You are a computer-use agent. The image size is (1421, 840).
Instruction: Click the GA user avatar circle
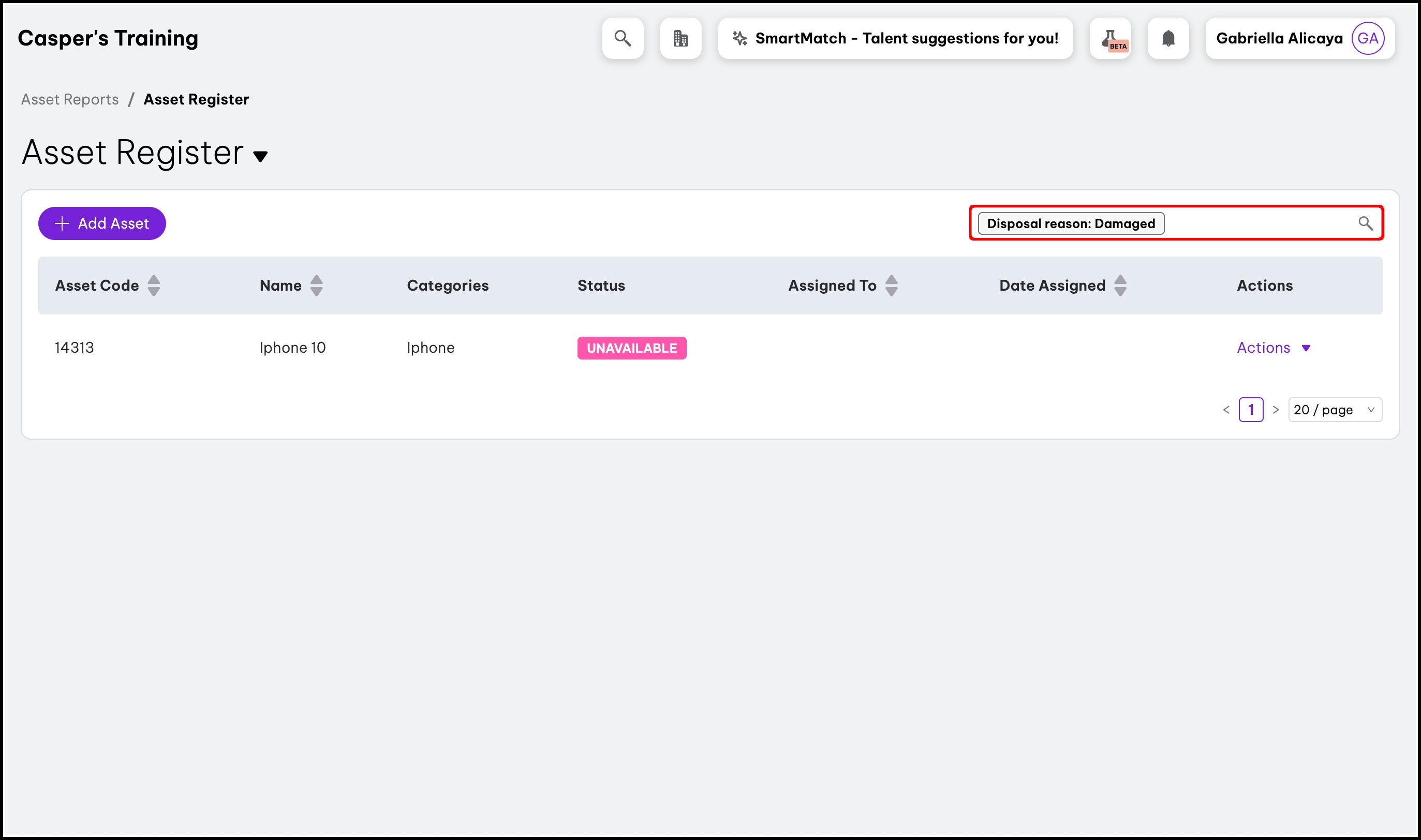1368,38
